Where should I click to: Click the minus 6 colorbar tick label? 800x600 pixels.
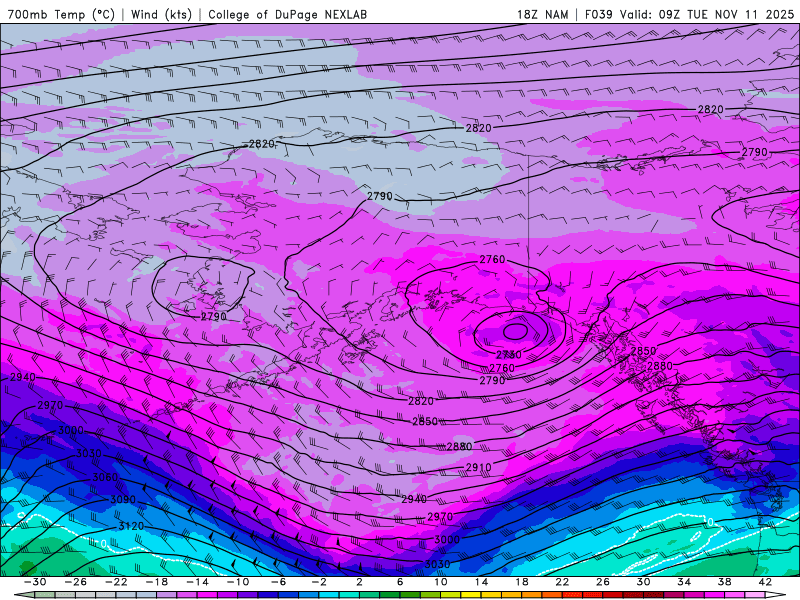(x=278, y=582)
